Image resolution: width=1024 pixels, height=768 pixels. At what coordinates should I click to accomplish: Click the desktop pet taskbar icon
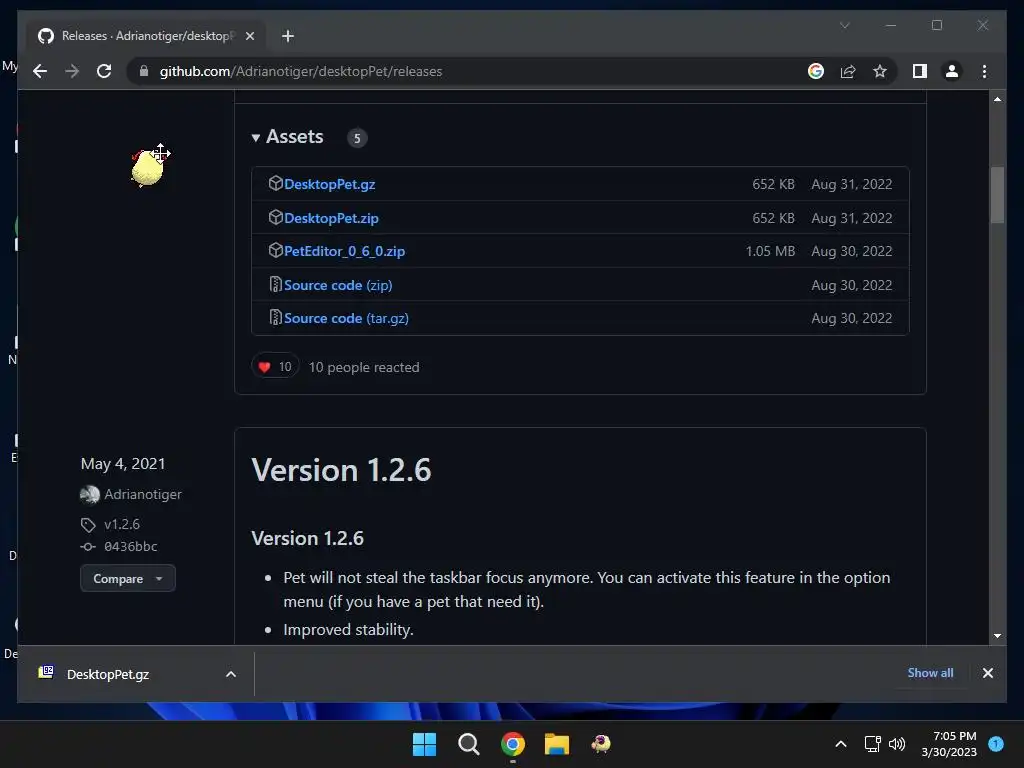click(601, 744)
